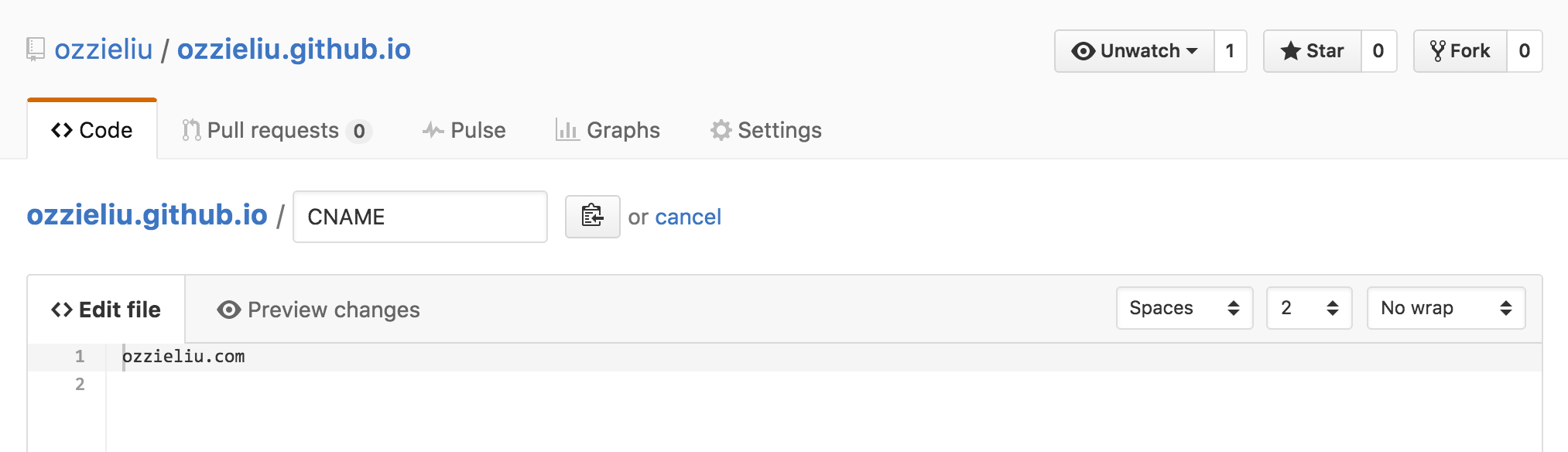The height and width of the screenshot is (452, 1568).
Task: Change indent size using the 2 dropdown
Action: (1308, 308)
